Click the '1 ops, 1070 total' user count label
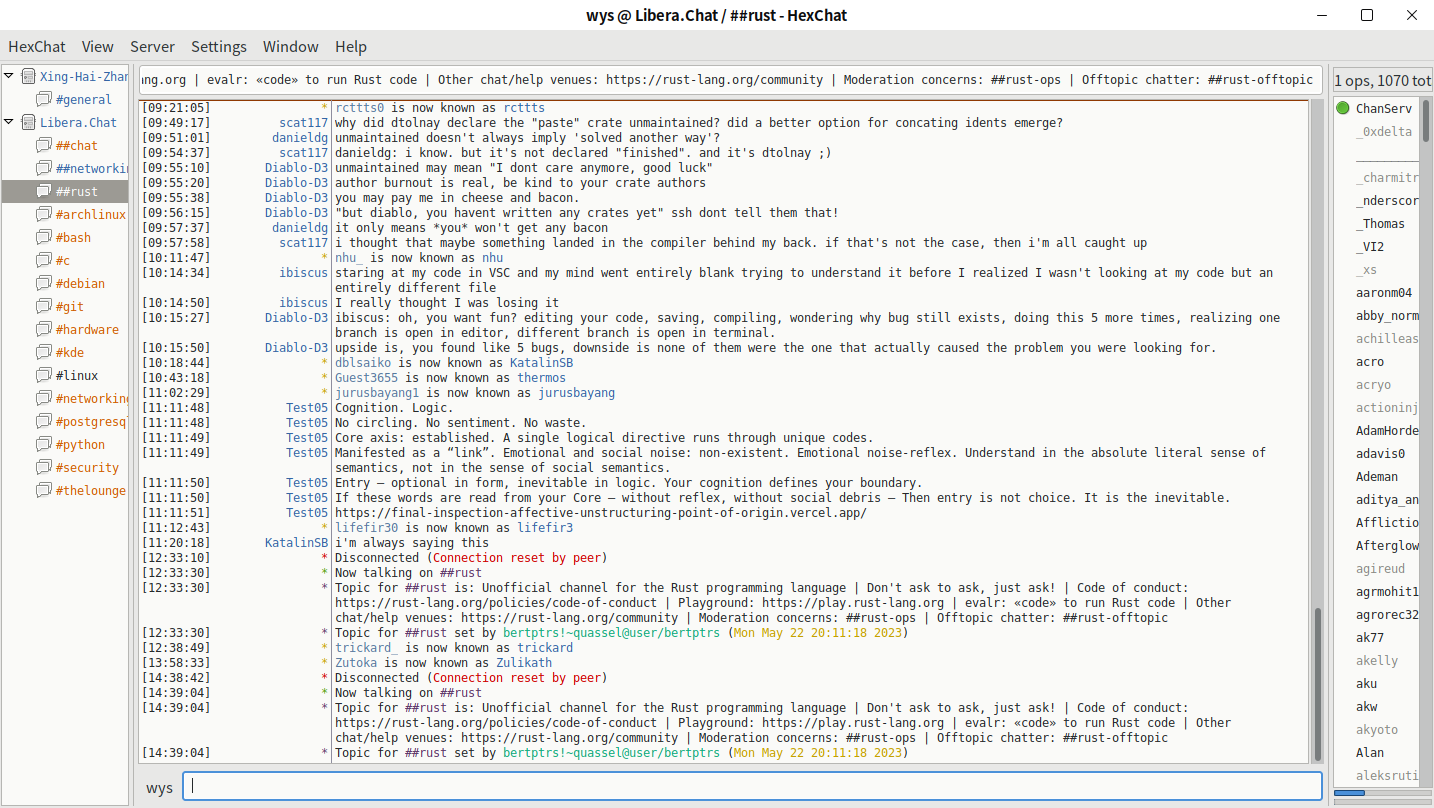The image size is (1434, 808). tap(1381, 80)
